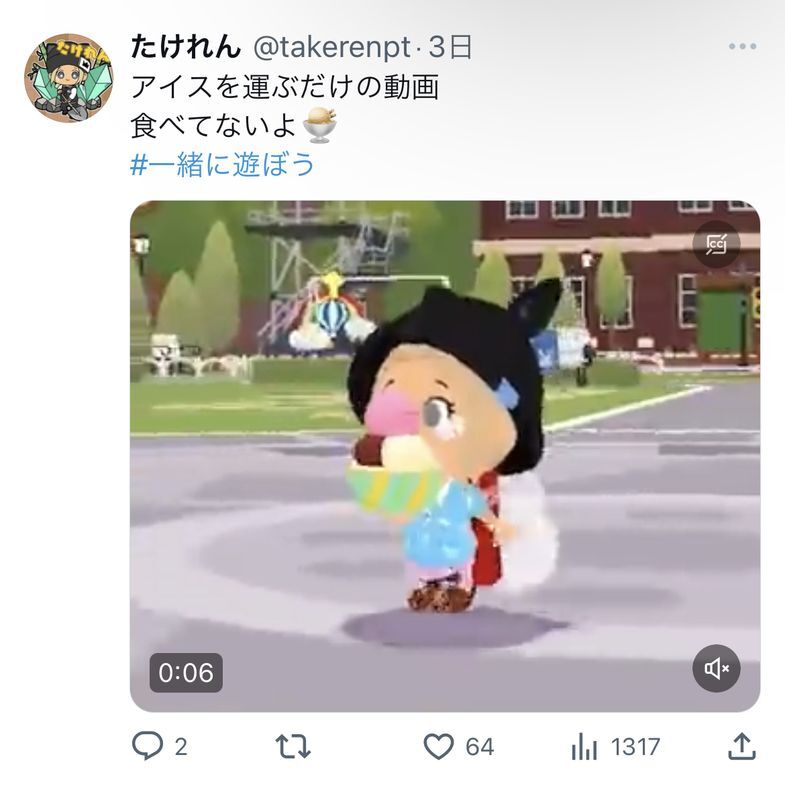Toggle the video mute speaker button

pyautogui.click(x=716, y=668)
